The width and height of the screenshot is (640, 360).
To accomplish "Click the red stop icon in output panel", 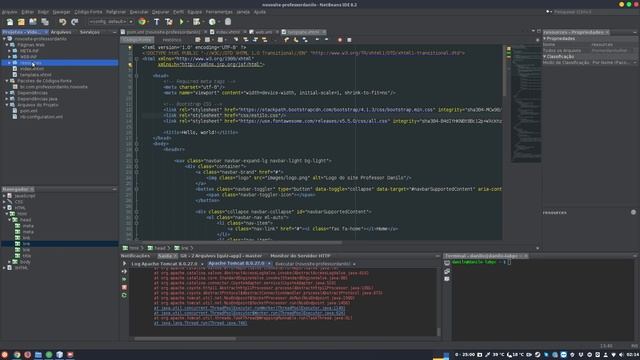I will [124, 287].
